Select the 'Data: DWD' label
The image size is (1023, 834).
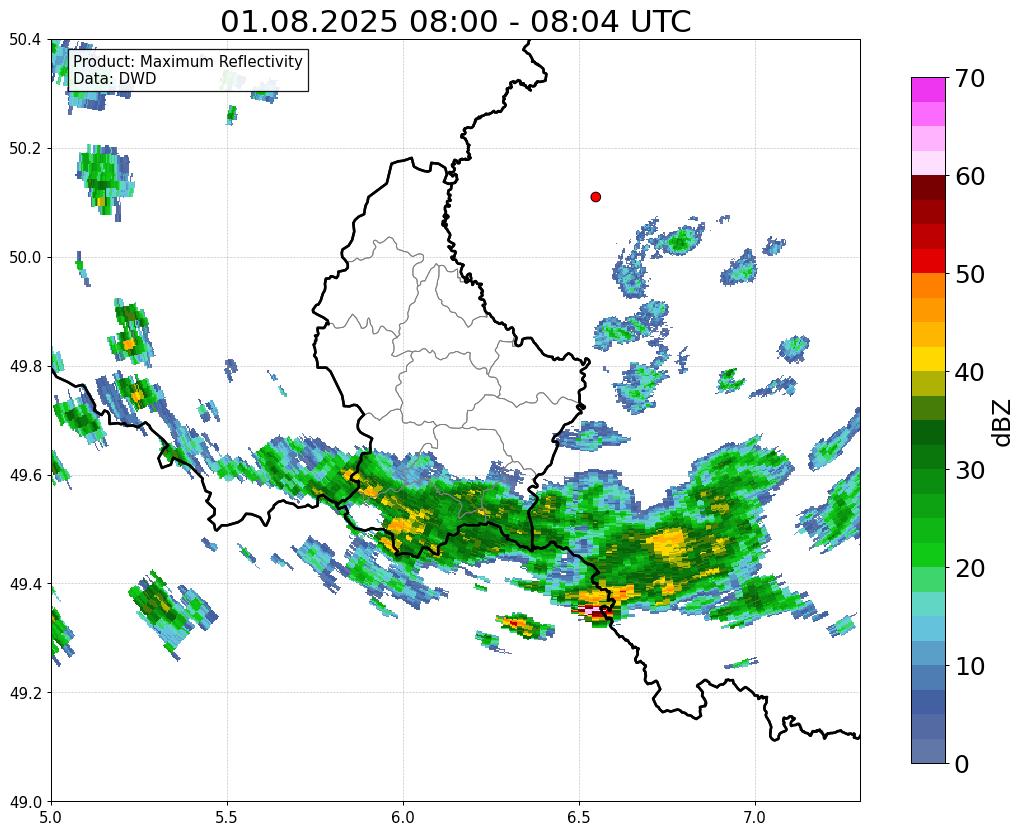pyautogui.click(x=115, y=79)
